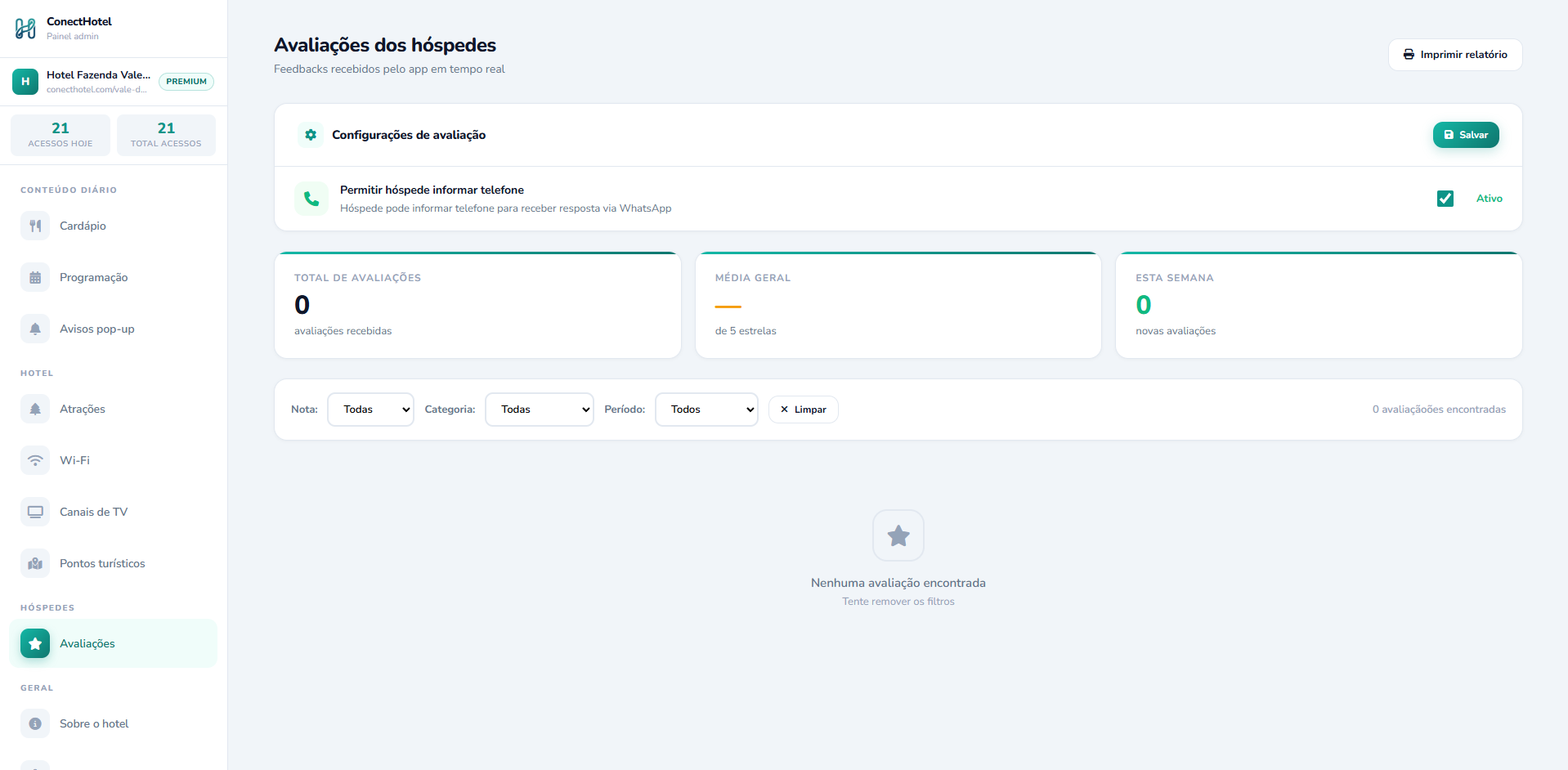Screen dimensions: 1568x770
Task: Click the Programação calendar icon
Action: (35, 277)
